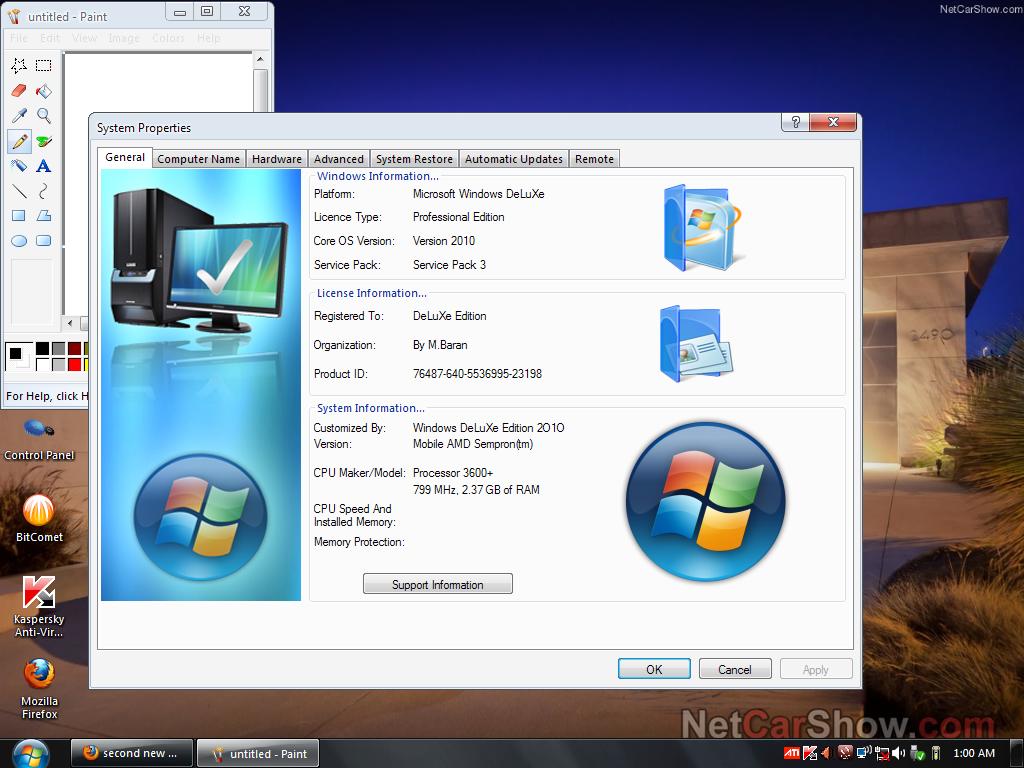Select the Polygon shape tool
This screenshot has height=768, width=1024.
click(44, 216)
